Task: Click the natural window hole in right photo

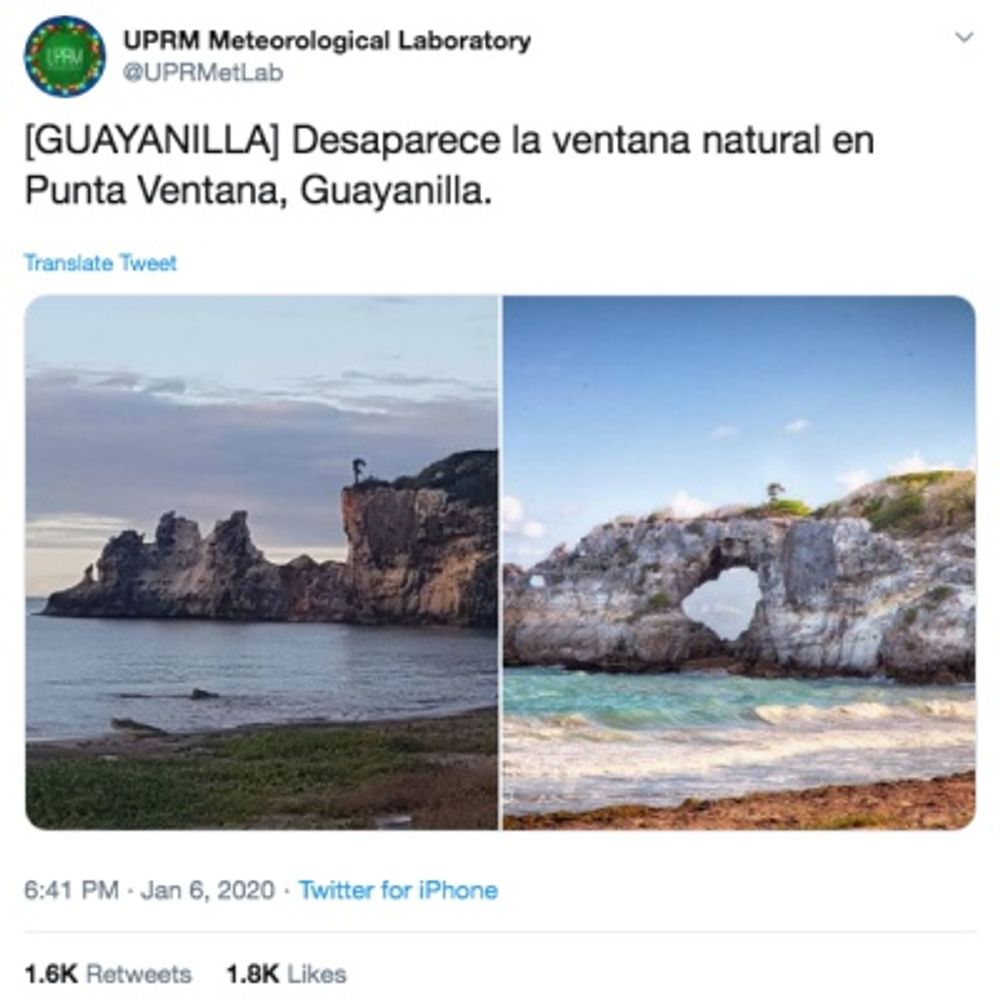Action: 722,603
